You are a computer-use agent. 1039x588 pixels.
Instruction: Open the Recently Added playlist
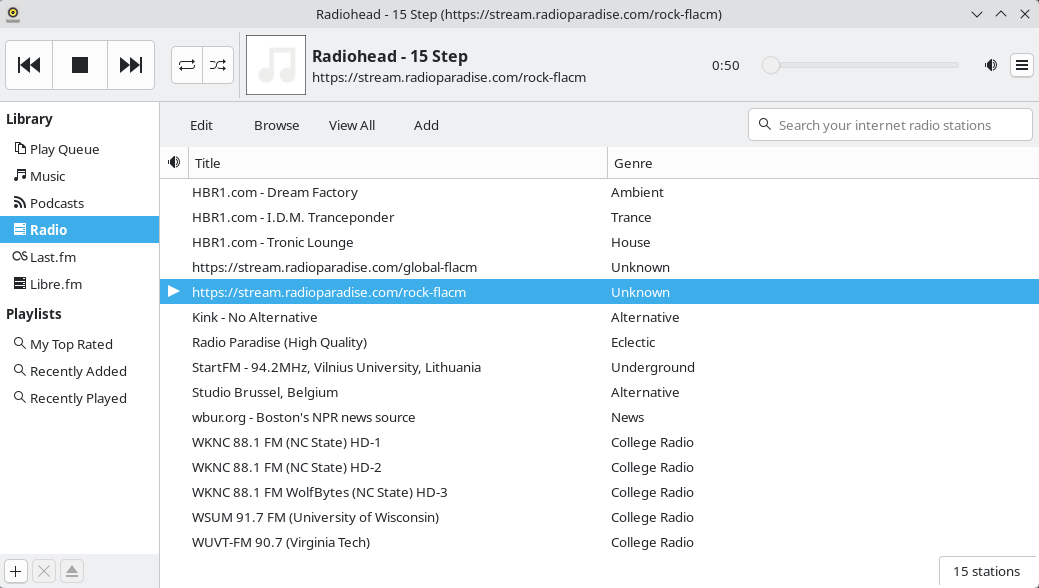pyautogui.click(x=78, y=371)
